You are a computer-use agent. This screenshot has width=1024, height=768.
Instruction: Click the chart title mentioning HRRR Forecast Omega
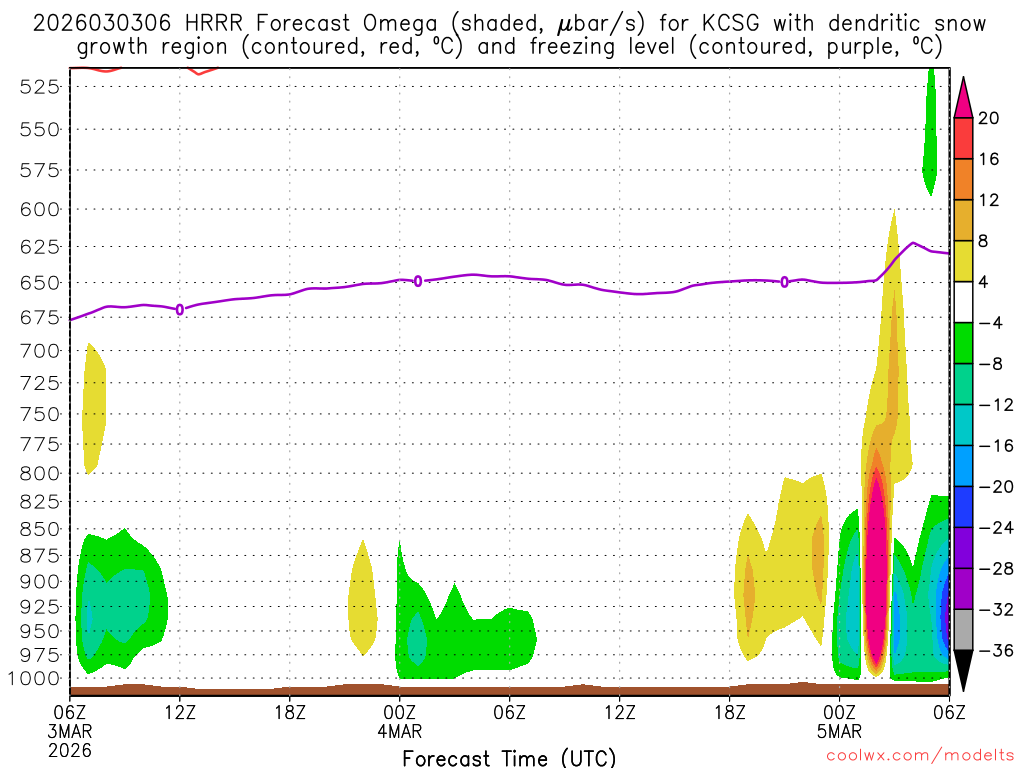click(509, 35)
